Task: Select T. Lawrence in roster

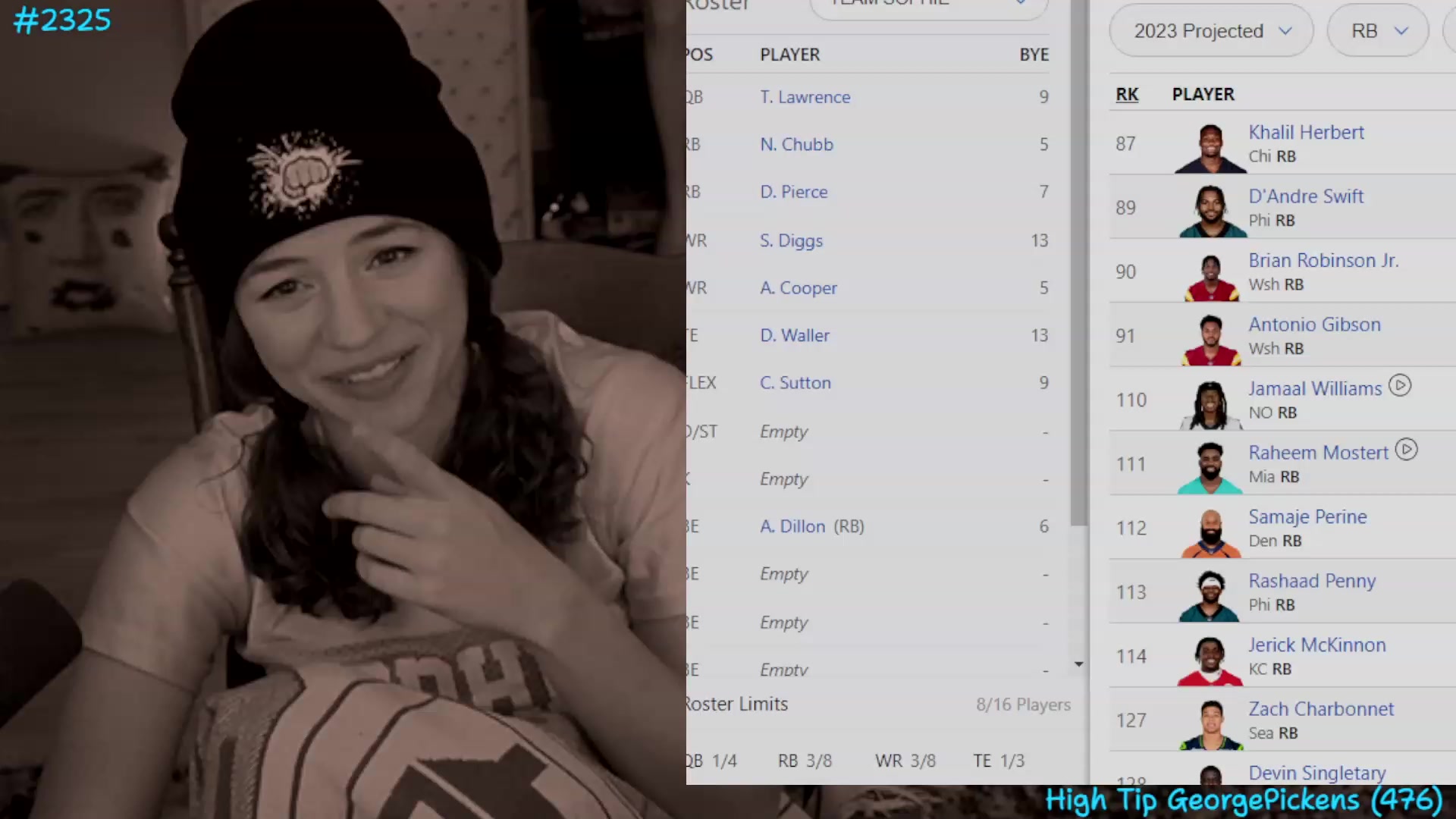Action: tap(805, 97)
